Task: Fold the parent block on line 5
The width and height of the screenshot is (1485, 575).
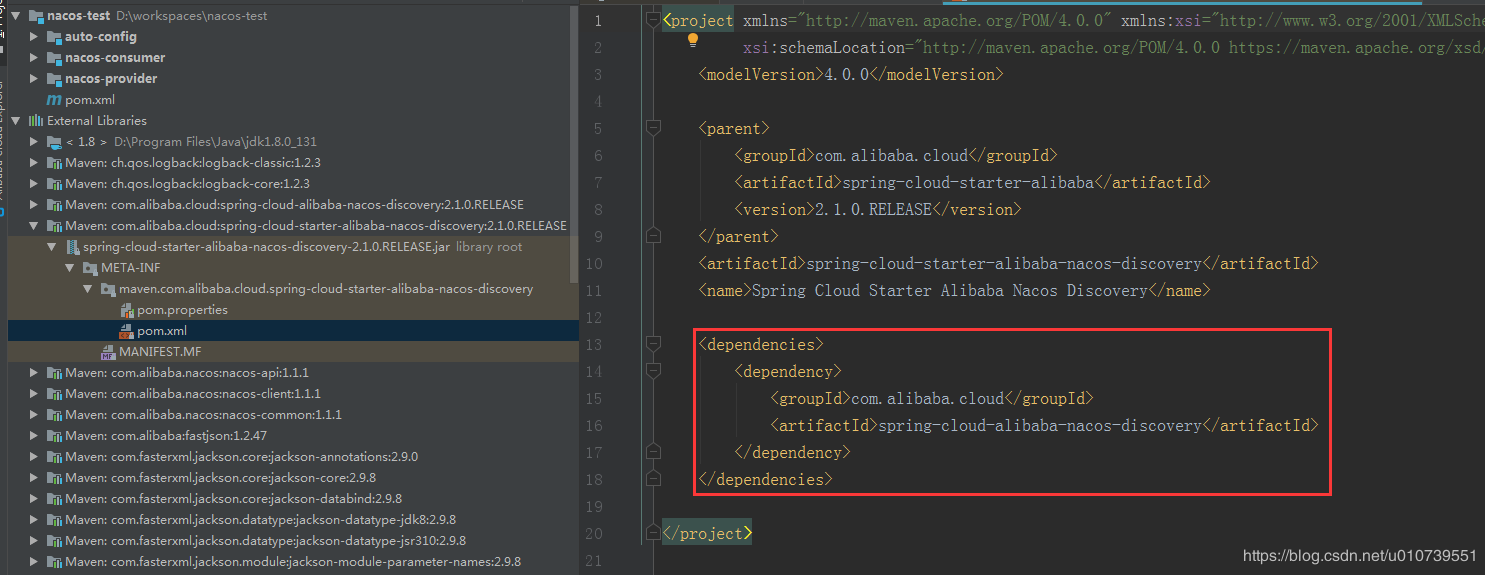Action: coord(653,128)
